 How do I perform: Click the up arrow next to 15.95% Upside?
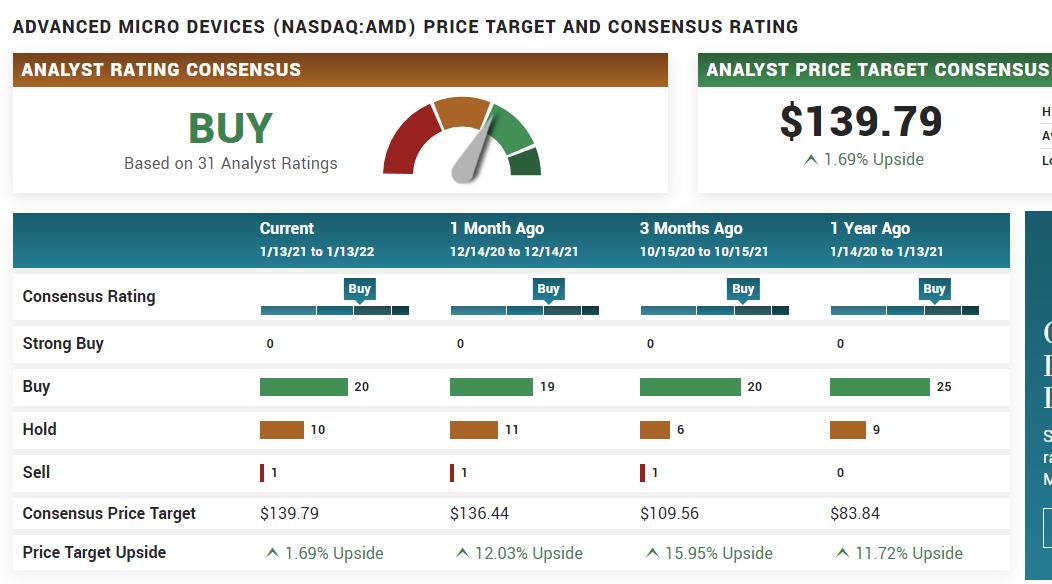[x=652, y=553]
